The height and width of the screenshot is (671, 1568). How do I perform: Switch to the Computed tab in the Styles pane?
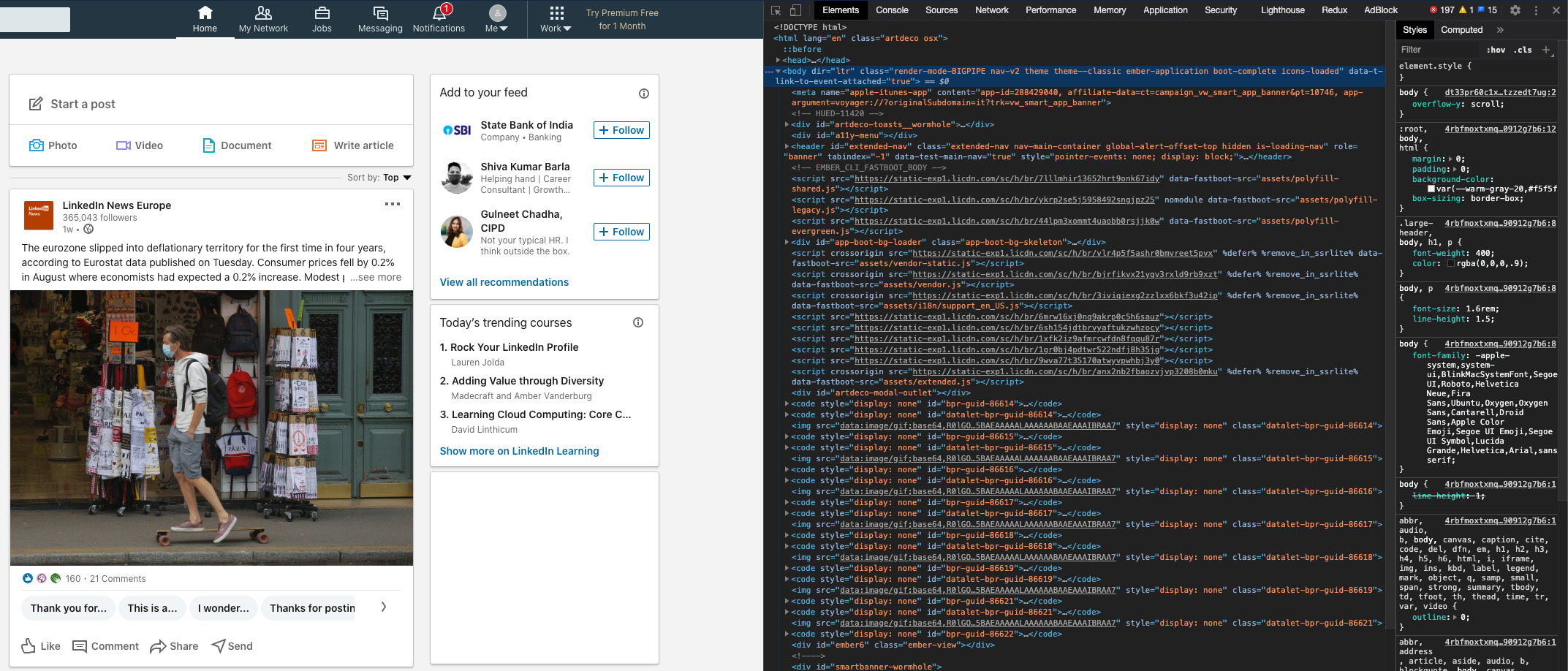(x=1461, y=29)
